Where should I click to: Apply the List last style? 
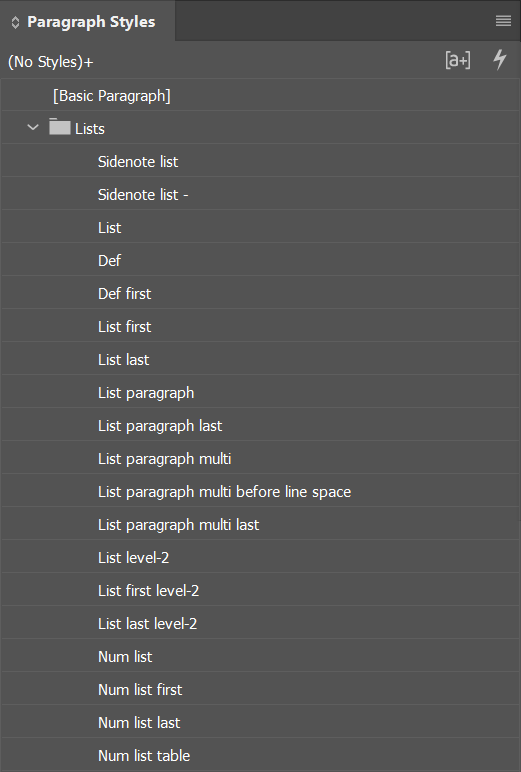point(260,359)
